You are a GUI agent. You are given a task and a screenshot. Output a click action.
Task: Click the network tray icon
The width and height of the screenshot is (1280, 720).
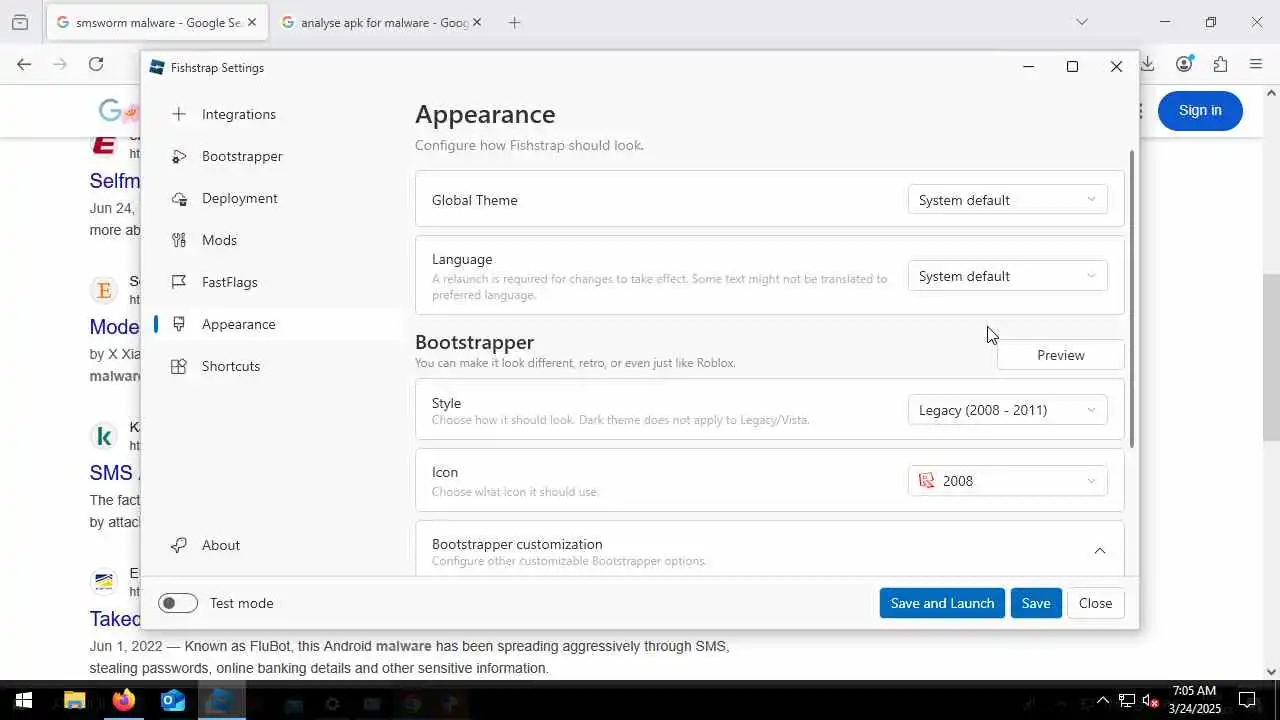pyautogui.click(x=1127, y=700)
